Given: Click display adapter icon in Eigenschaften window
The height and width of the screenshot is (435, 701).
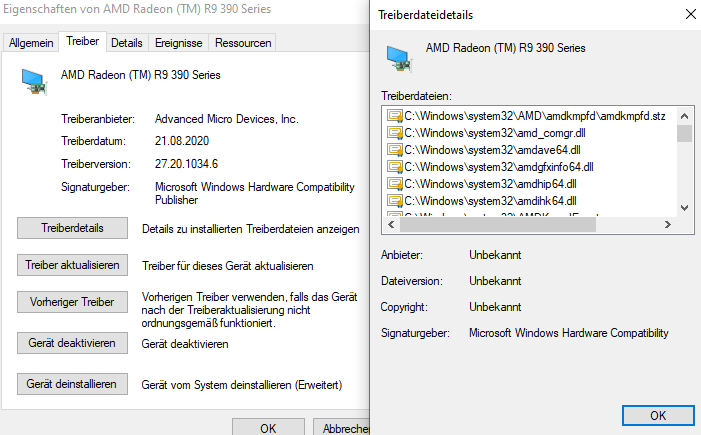Looking at the screenshot, I should (x=34, y=82).
